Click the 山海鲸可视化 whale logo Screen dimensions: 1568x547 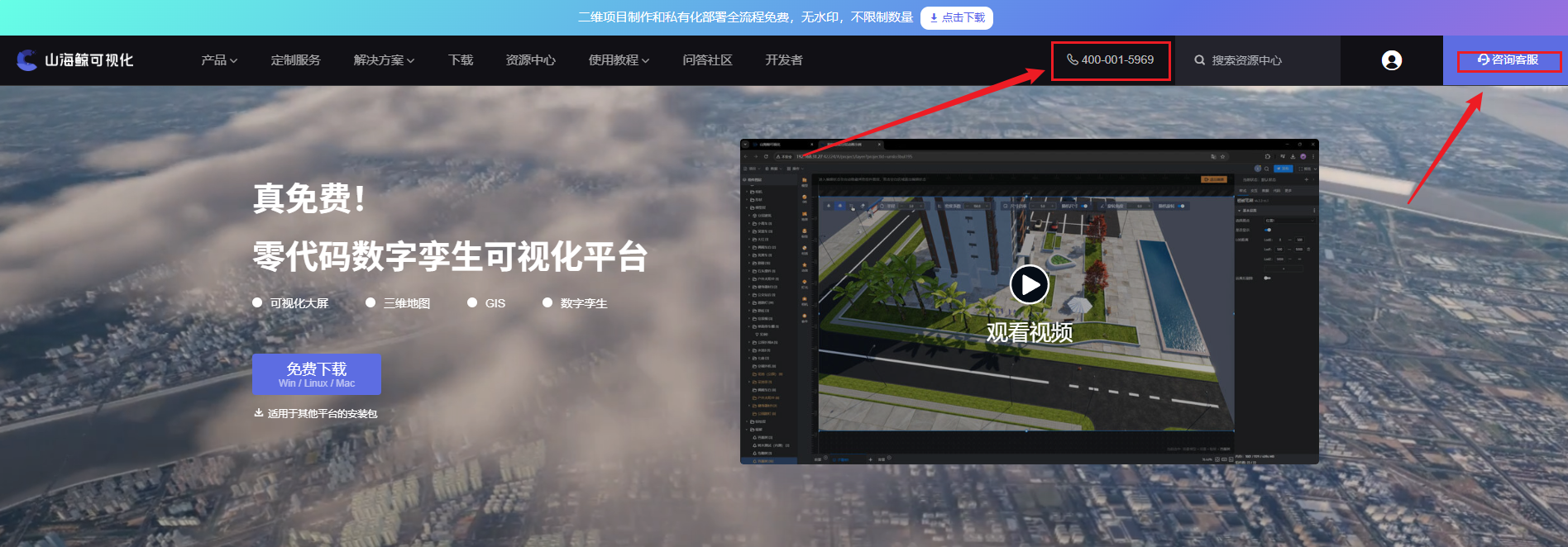(x=27, y=60)
